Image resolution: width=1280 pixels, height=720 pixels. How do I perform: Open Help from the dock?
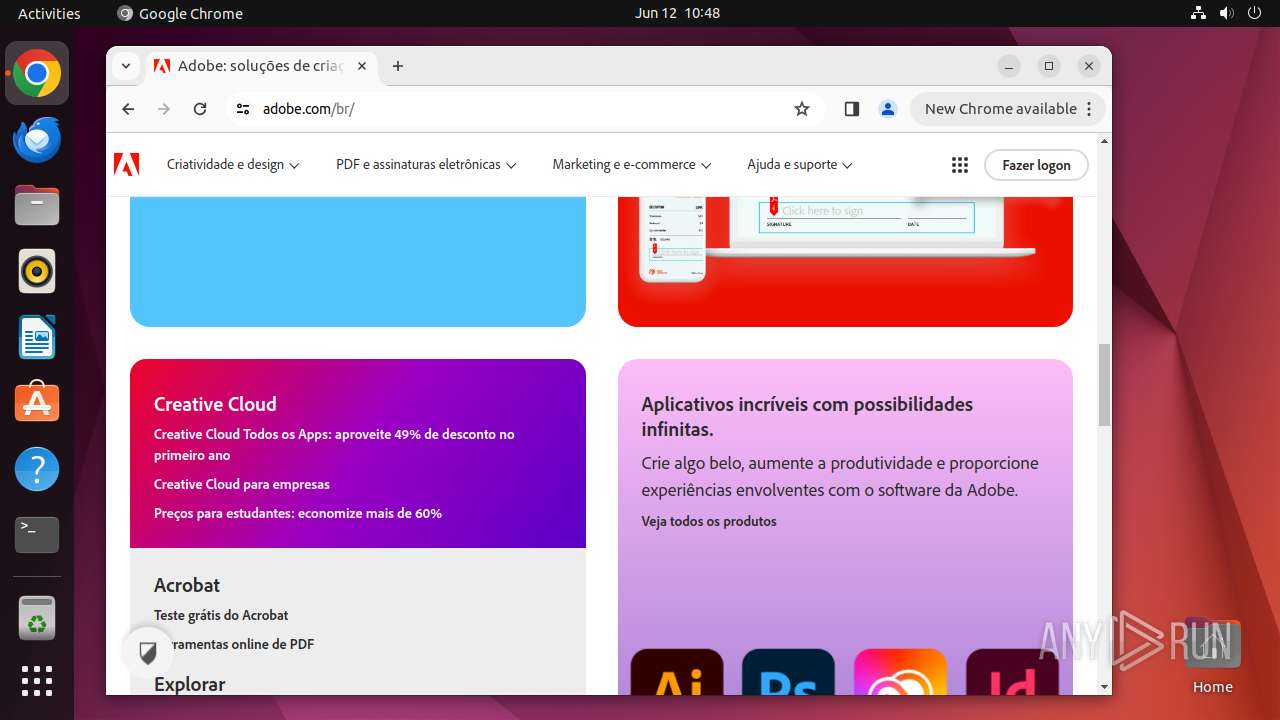pyautogui.click(x=37, y=469)
